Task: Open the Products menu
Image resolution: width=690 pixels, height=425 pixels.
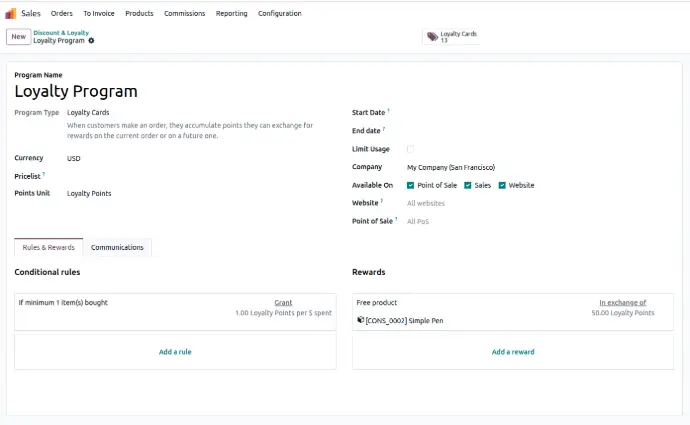Action: point(139,14)
